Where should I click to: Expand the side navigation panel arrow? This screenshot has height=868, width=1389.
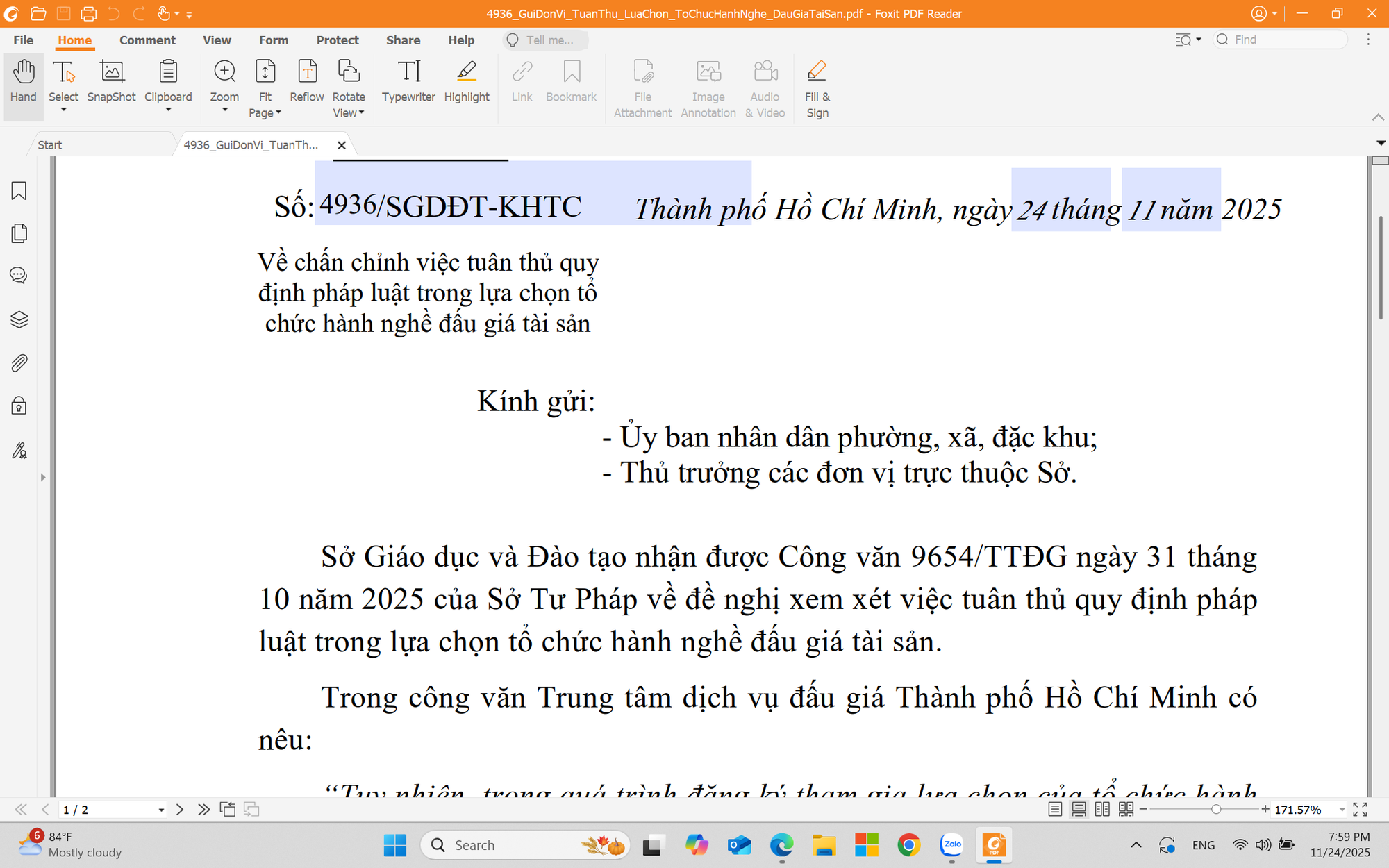(43, 477)
